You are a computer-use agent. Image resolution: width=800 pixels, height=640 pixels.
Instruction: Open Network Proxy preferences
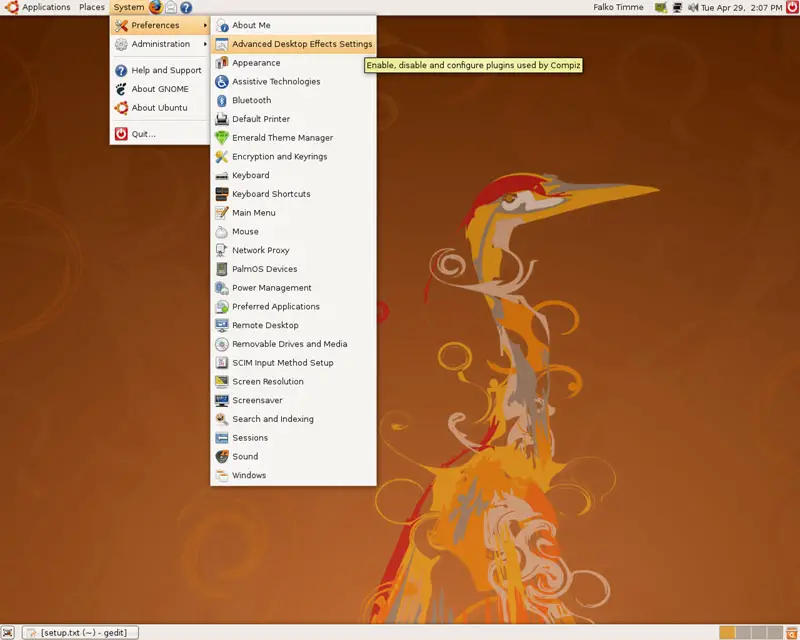tap(293, 250)
